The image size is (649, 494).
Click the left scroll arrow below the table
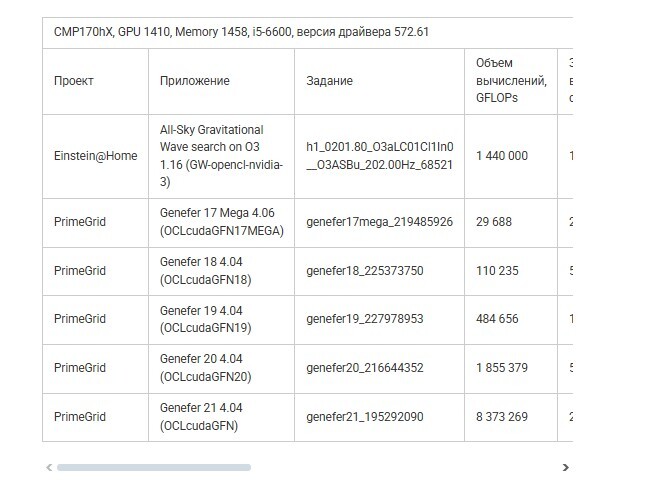point(48,468)
